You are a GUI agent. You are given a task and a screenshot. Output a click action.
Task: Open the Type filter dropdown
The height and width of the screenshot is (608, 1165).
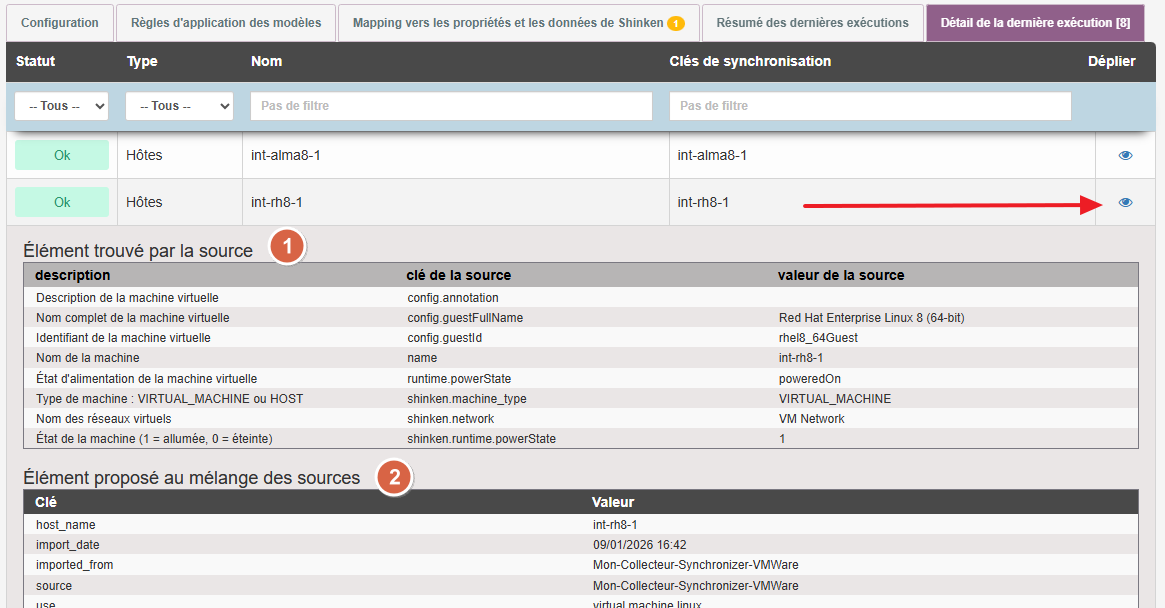click(x=179, y=106)
